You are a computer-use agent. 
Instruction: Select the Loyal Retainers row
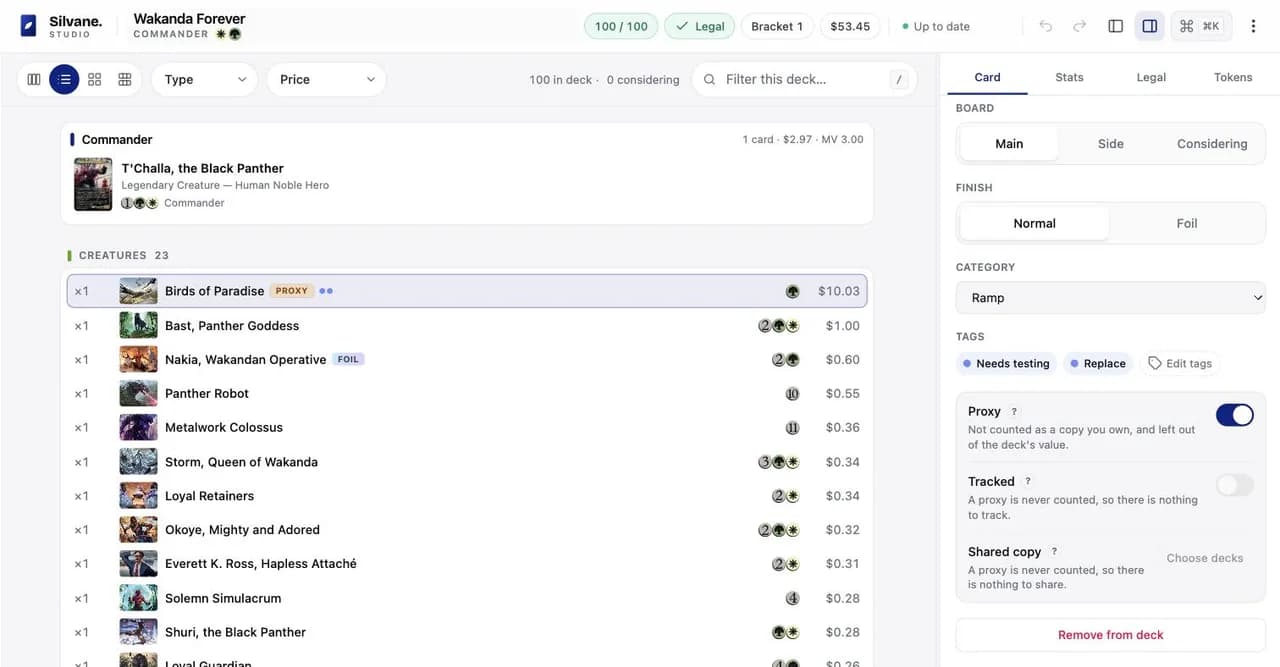point(467,496)
